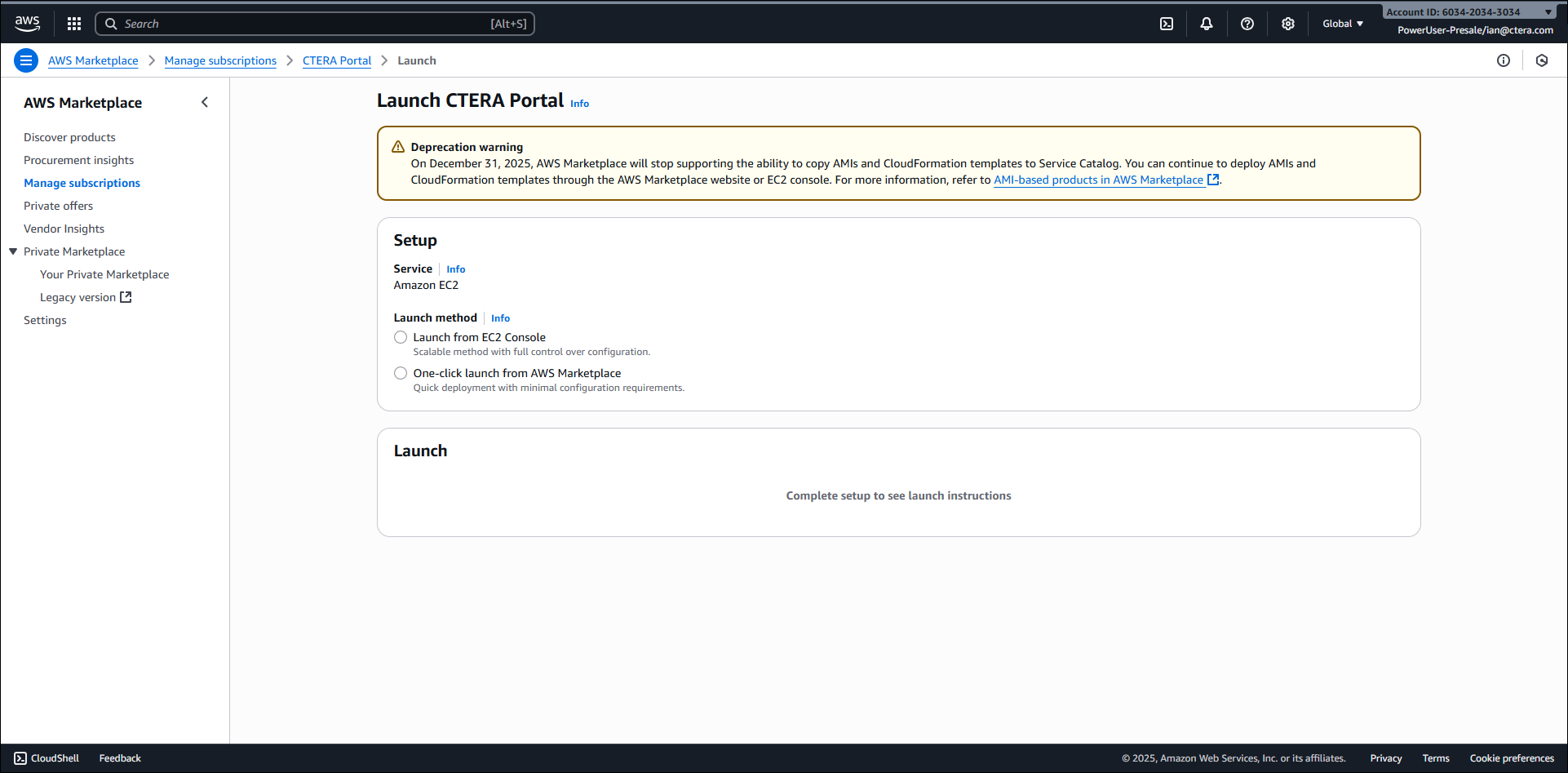Click AWS Marketplace breadcrumb link
The height and width of the screenshot is (773, 1568).
(93, 60)
